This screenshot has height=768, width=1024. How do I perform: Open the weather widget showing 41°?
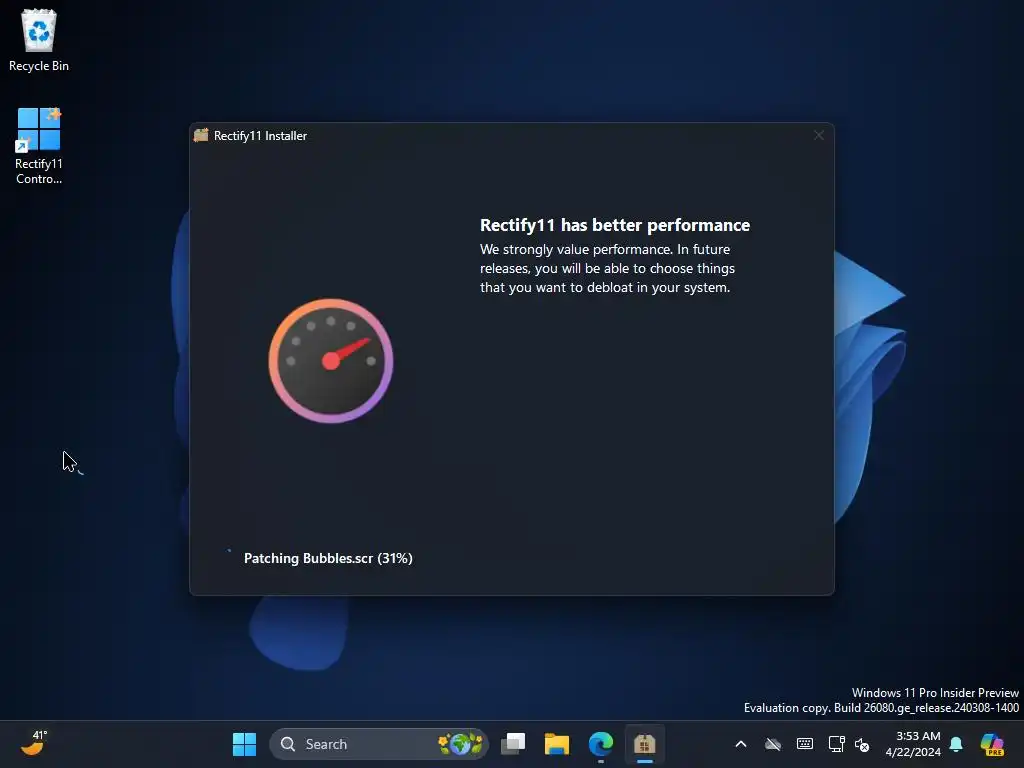tap(34, 743)
